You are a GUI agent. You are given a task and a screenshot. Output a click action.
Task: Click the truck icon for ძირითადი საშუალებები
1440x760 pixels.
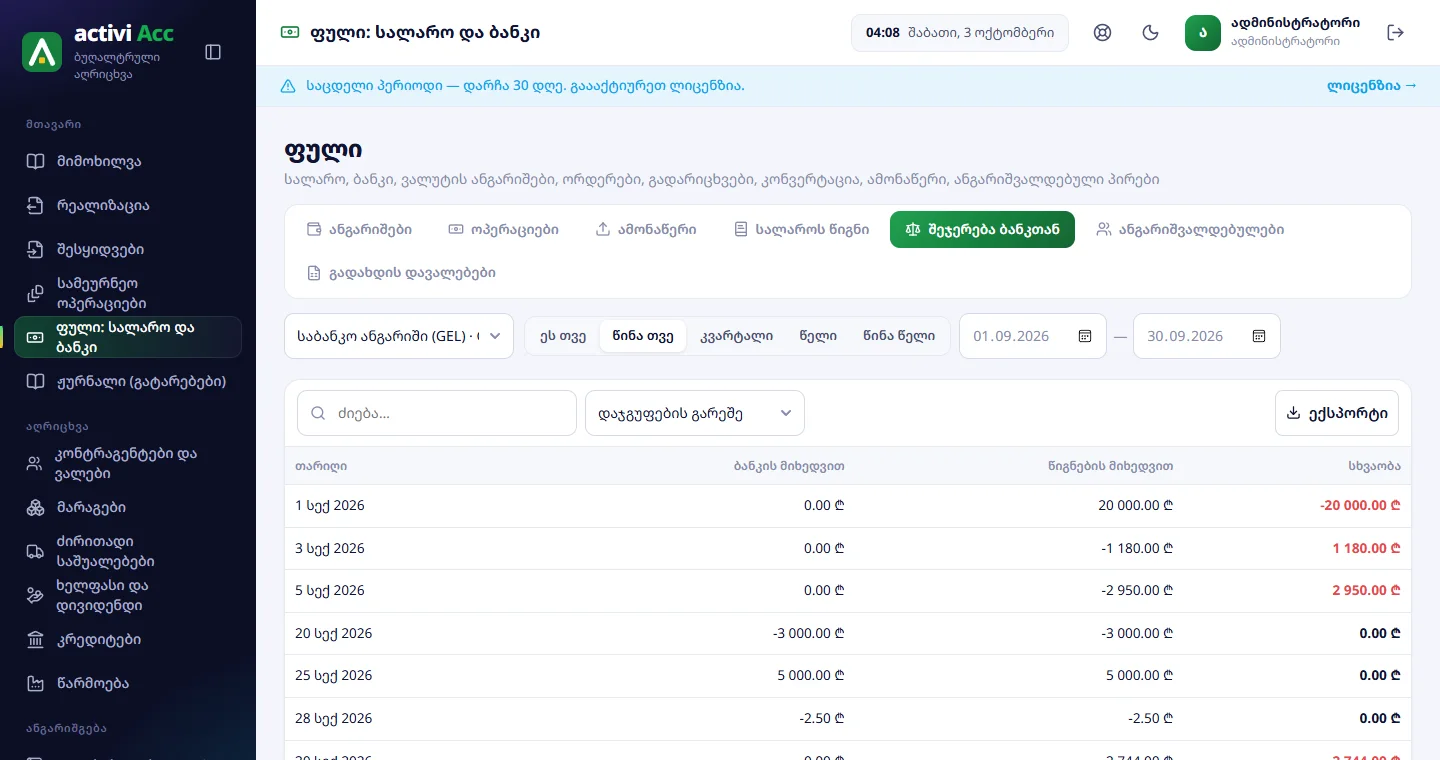click(36, 551)
